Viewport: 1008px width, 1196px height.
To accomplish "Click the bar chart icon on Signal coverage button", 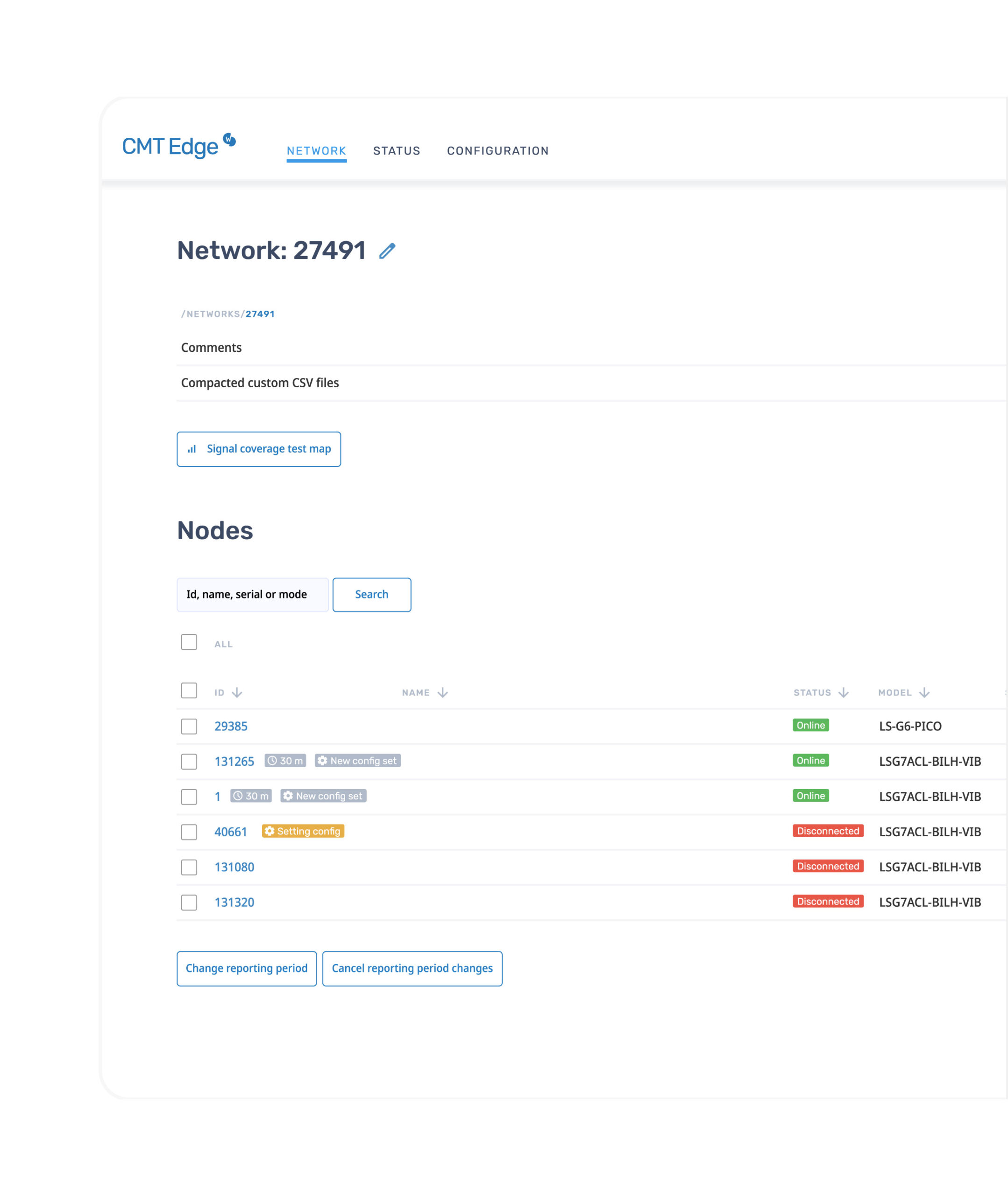I will (192, 449).
